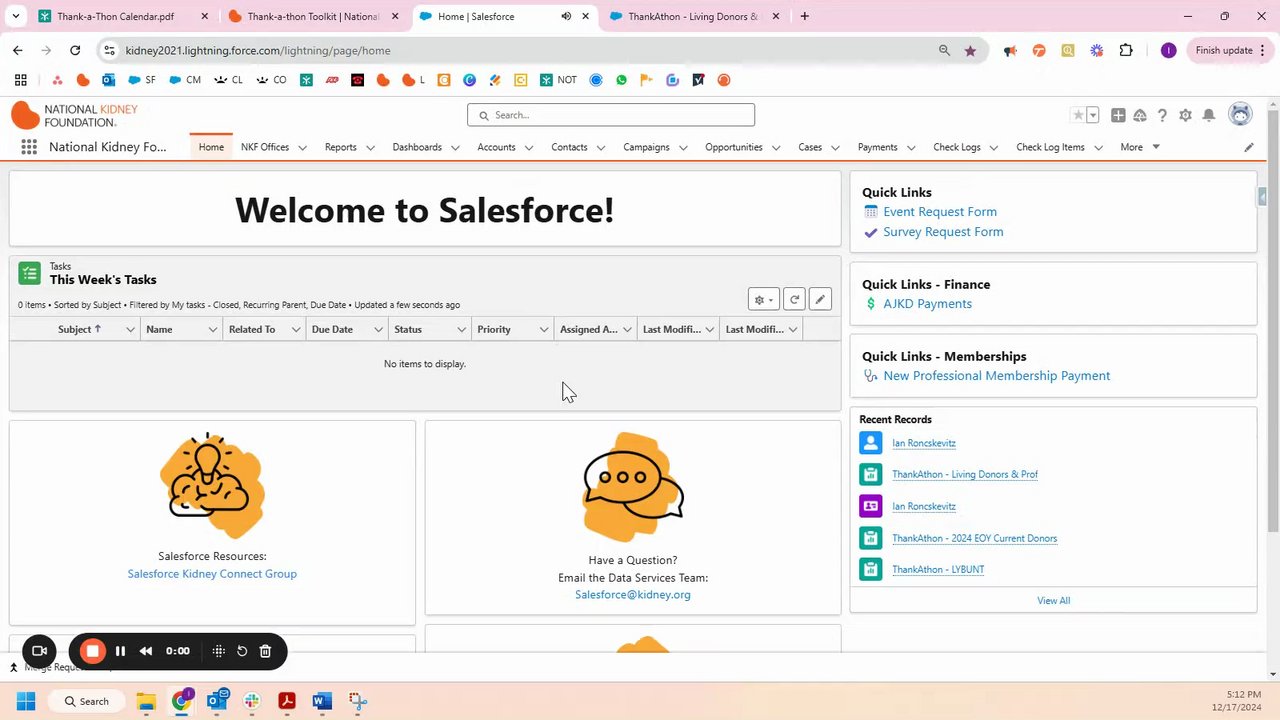Add this page to Salesforce favorites star

point(1078,116)
